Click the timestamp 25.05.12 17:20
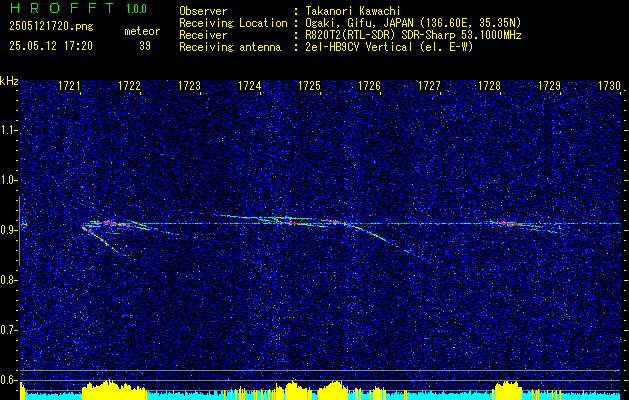This screenshot has height=400, width=629. pyautogui.click(x=51, y=46)
